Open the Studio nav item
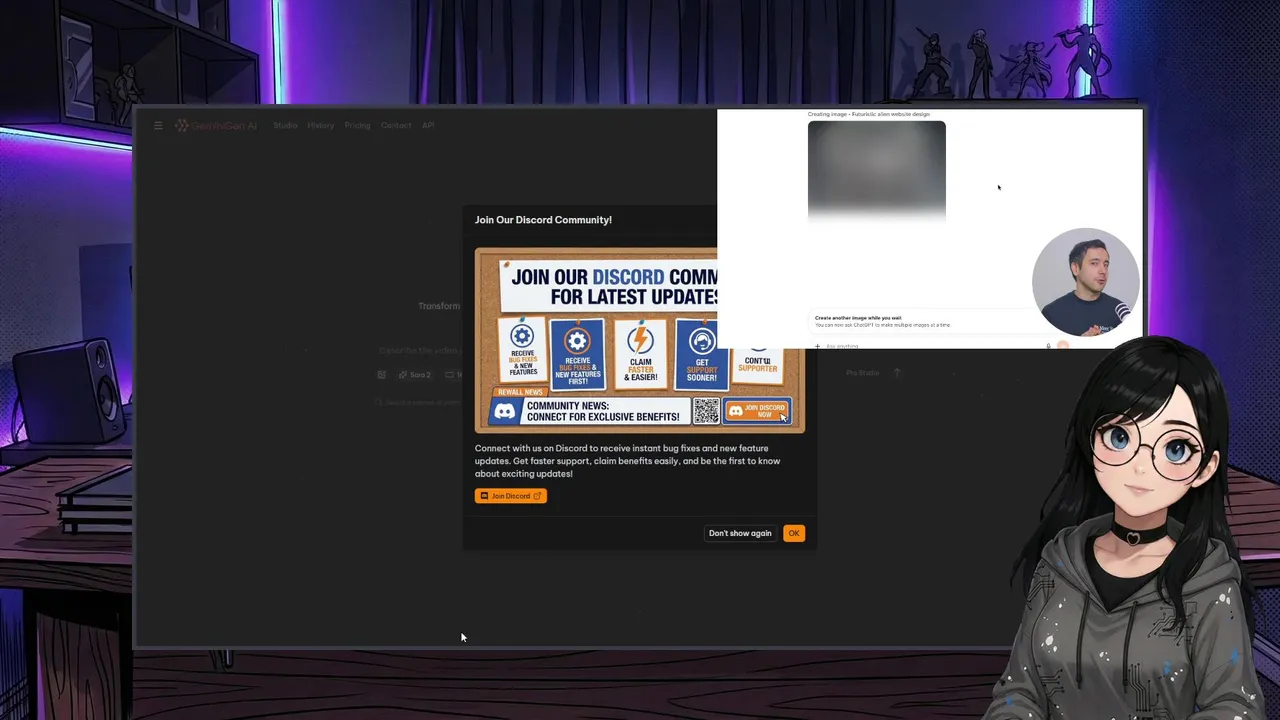The height and width of the screenshot is (720, 1280). click(x=285, y=125)
